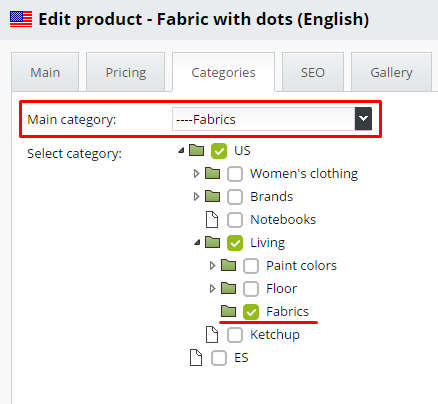The image size is (438, 404).
Task: Select the Floor category label
Action: pyautogui.click(x=281, y=289)
